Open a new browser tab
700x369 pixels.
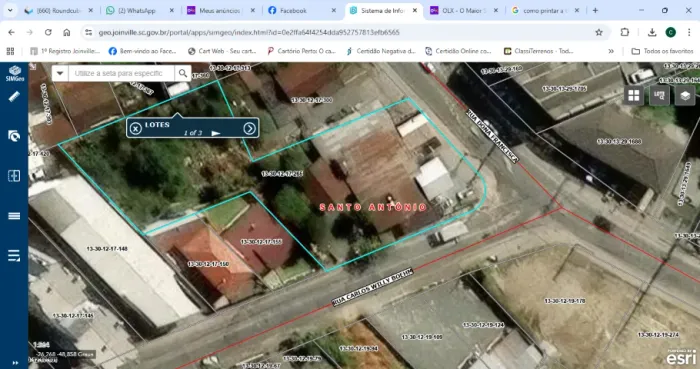(595, 10)
